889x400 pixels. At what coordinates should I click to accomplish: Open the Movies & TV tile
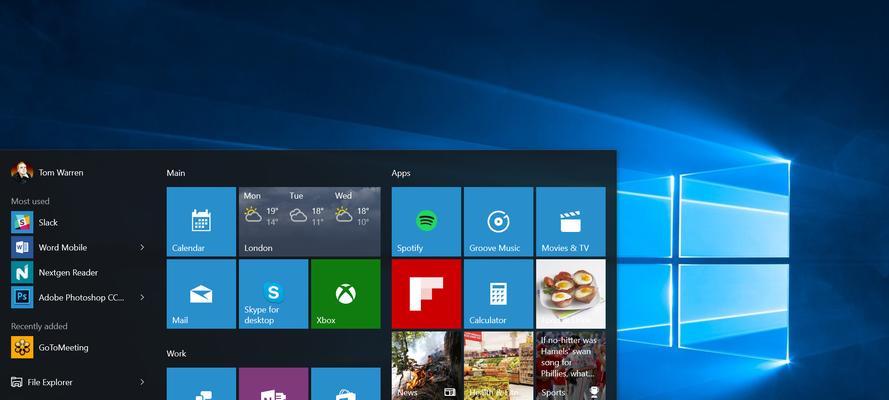pos(570,222)
